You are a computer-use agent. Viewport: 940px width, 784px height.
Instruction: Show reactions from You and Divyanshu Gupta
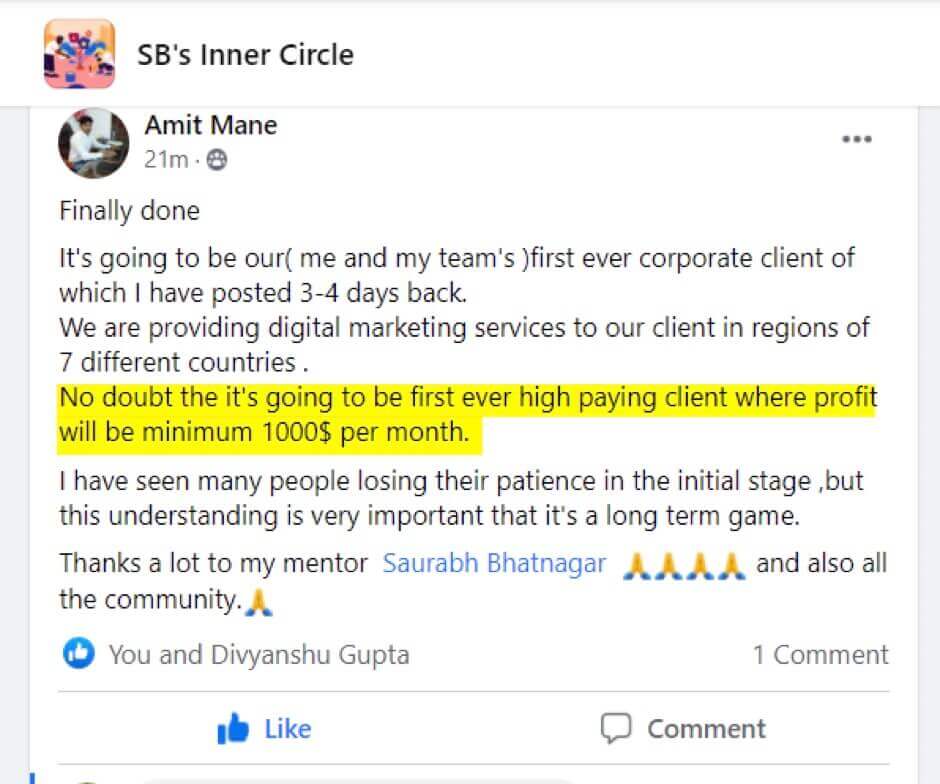coord(258,655)
